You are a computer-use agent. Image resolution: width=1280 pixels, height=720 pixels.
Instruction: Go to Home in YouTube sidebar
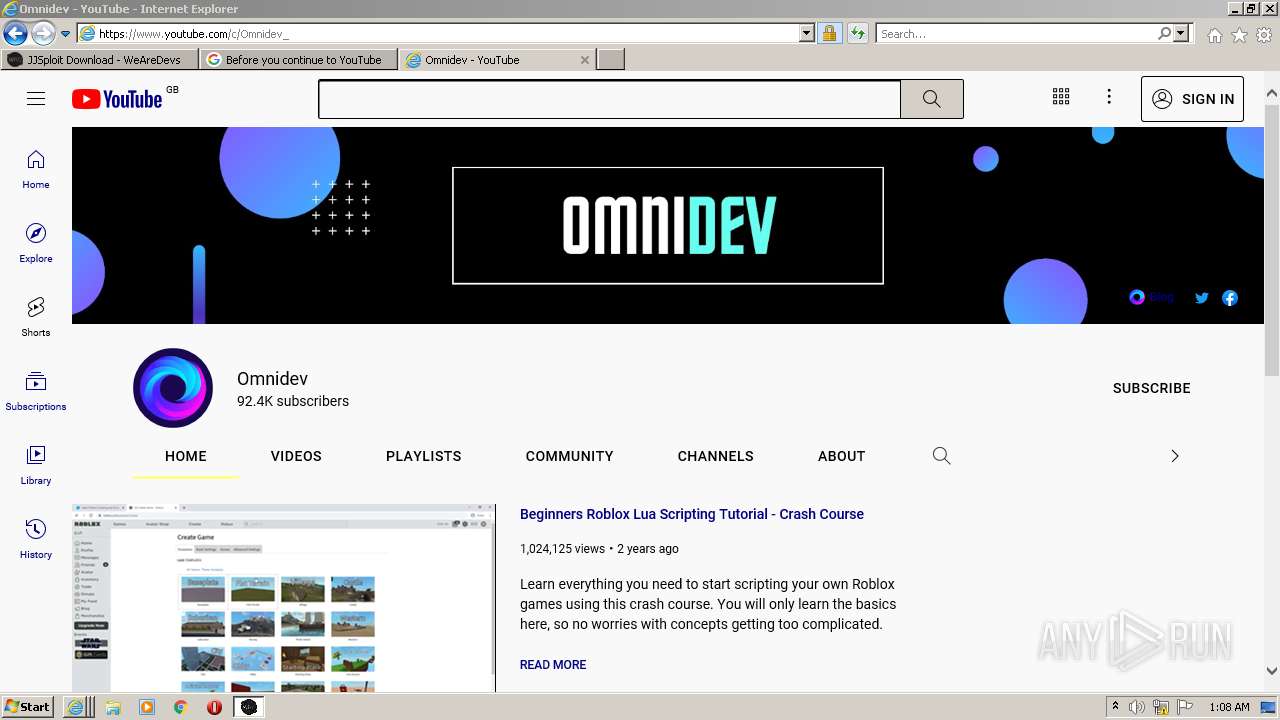[x=36, y=169]
